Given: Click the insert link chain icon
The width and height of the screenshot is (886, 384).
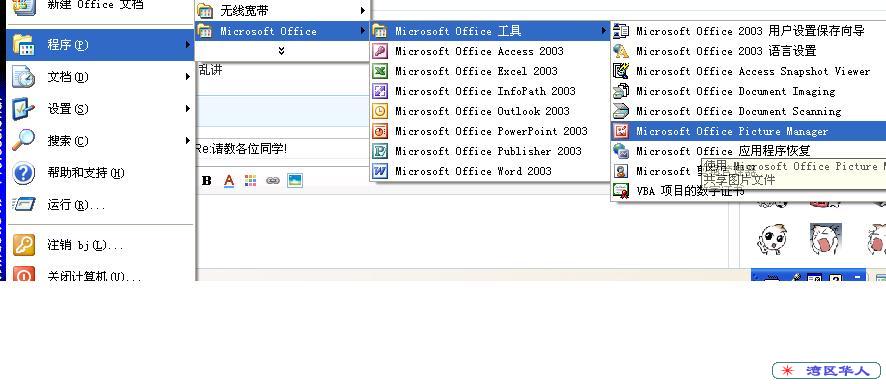Looking at the screenshot, I should click(x=273, y=181).
